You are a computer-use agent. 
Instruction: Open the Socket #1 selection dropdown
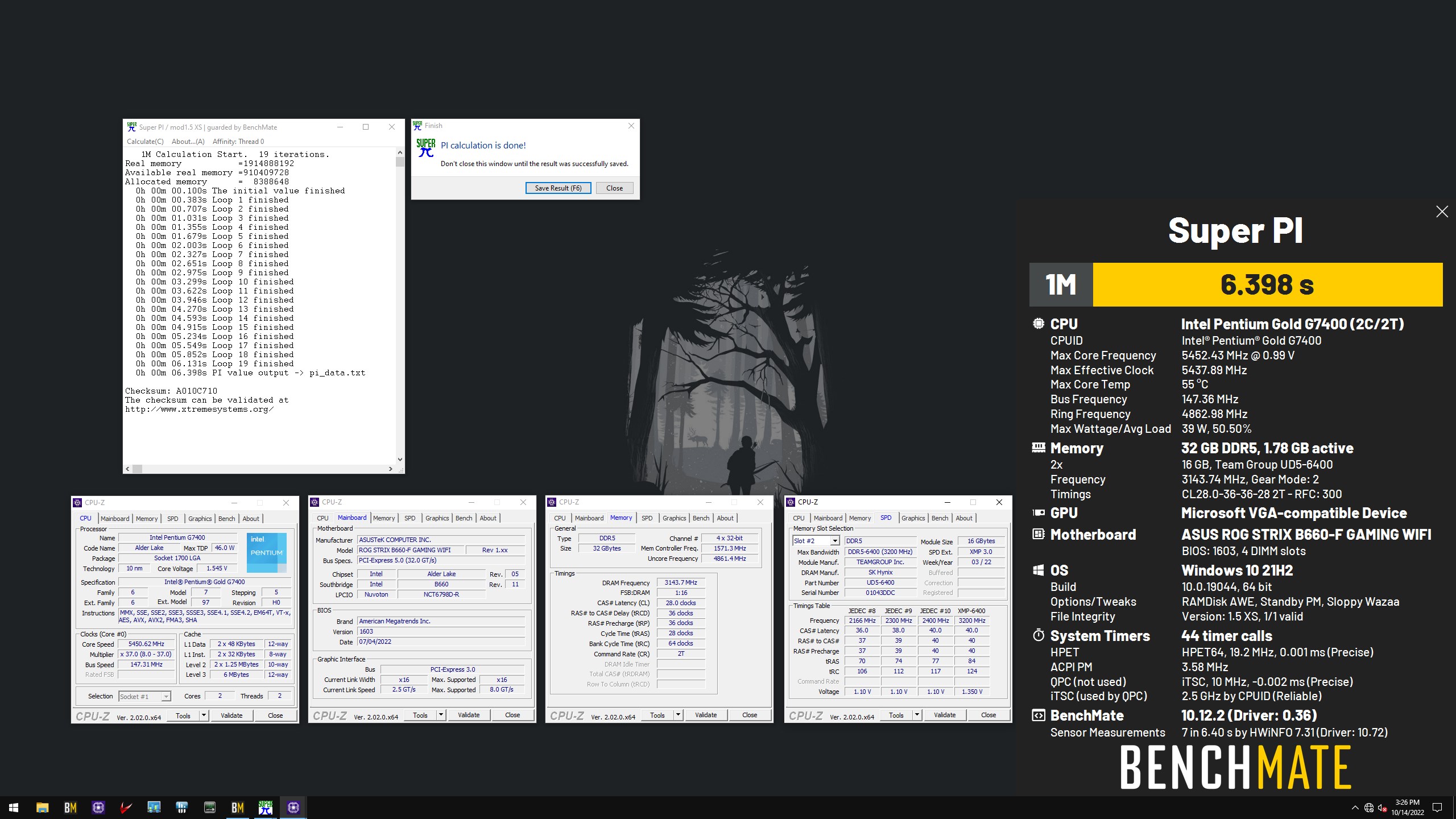[166, 696]
